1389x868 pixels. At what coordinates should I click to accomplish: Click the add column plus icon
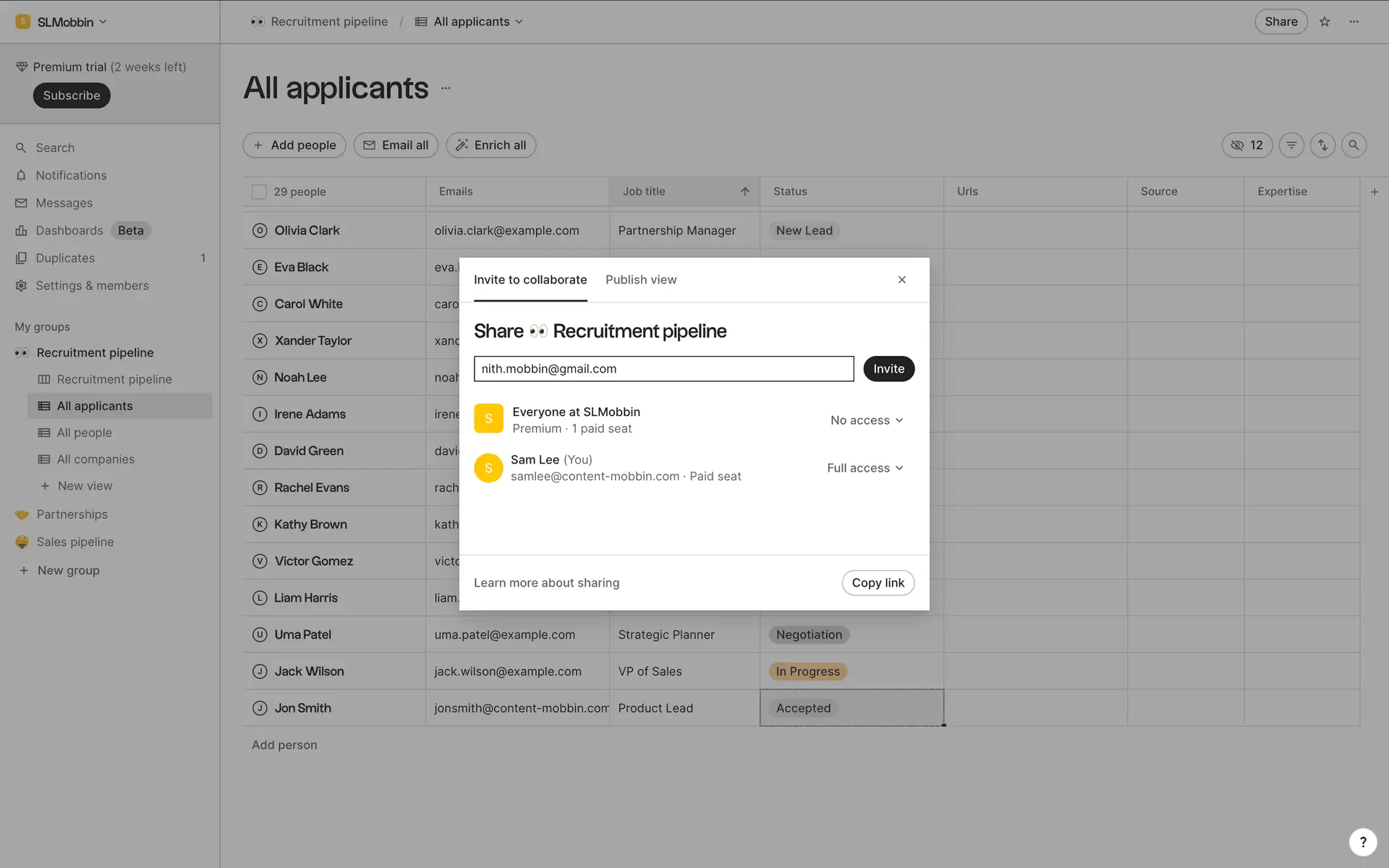pyautogui.click(x=1375, y=192)
